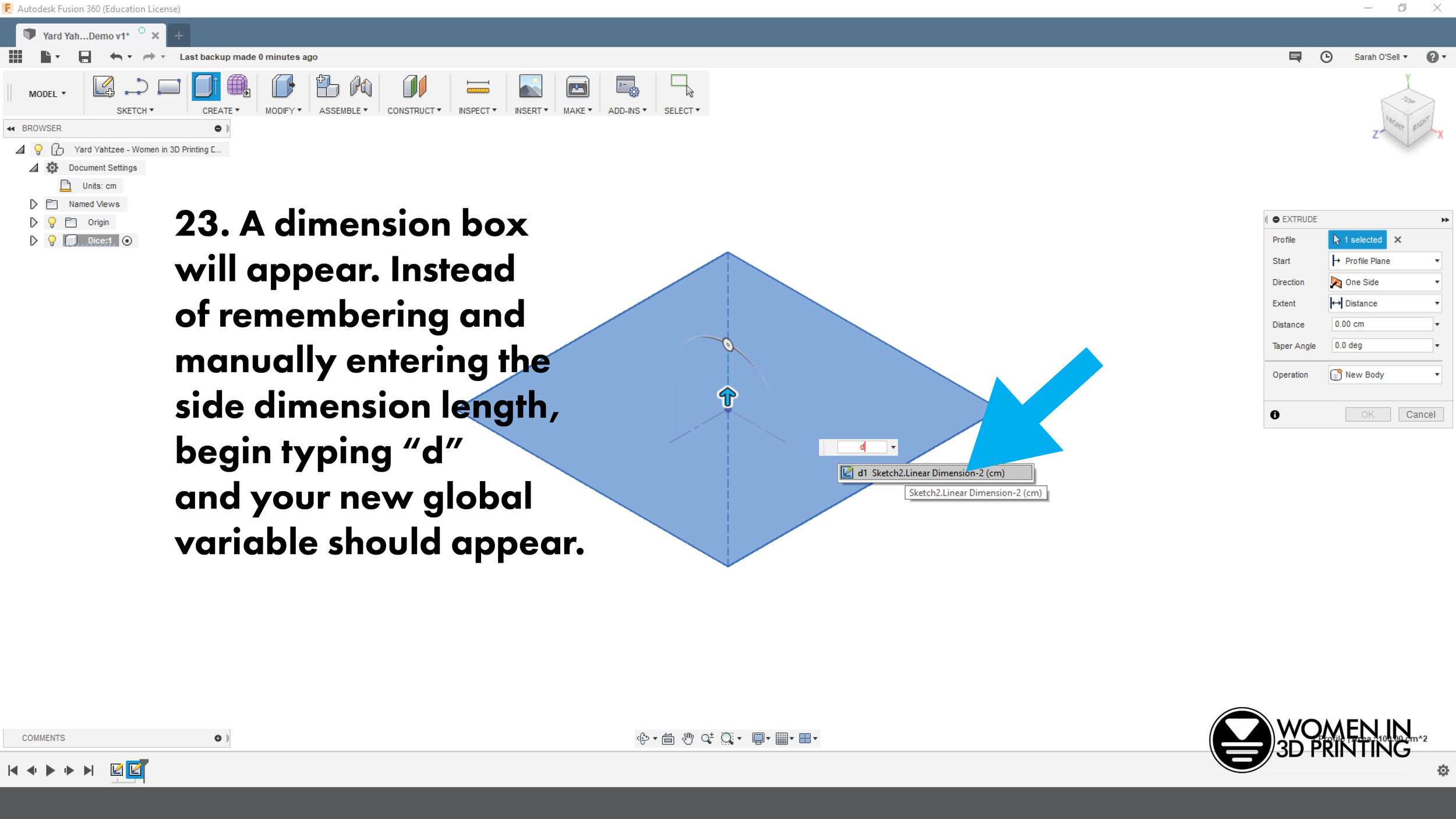
Task: Open the INSPECT menu
Action: click(x=477, y=111)
